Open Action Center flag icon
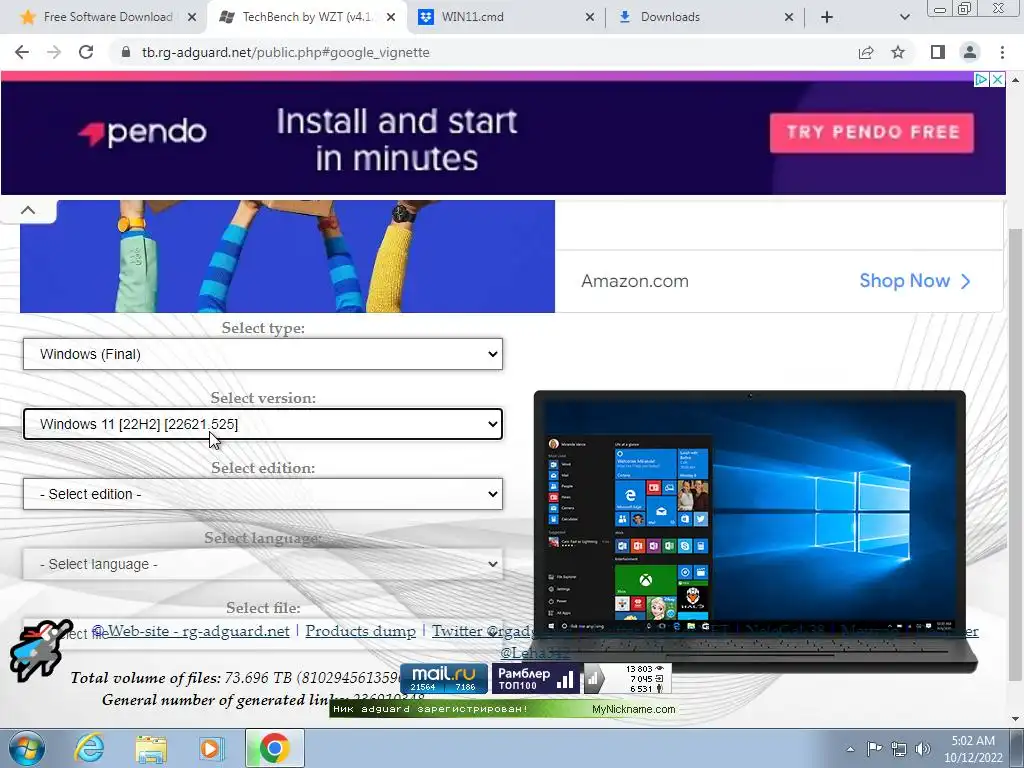Screen dimensions: 1024x768 click(x=874, y=748)
